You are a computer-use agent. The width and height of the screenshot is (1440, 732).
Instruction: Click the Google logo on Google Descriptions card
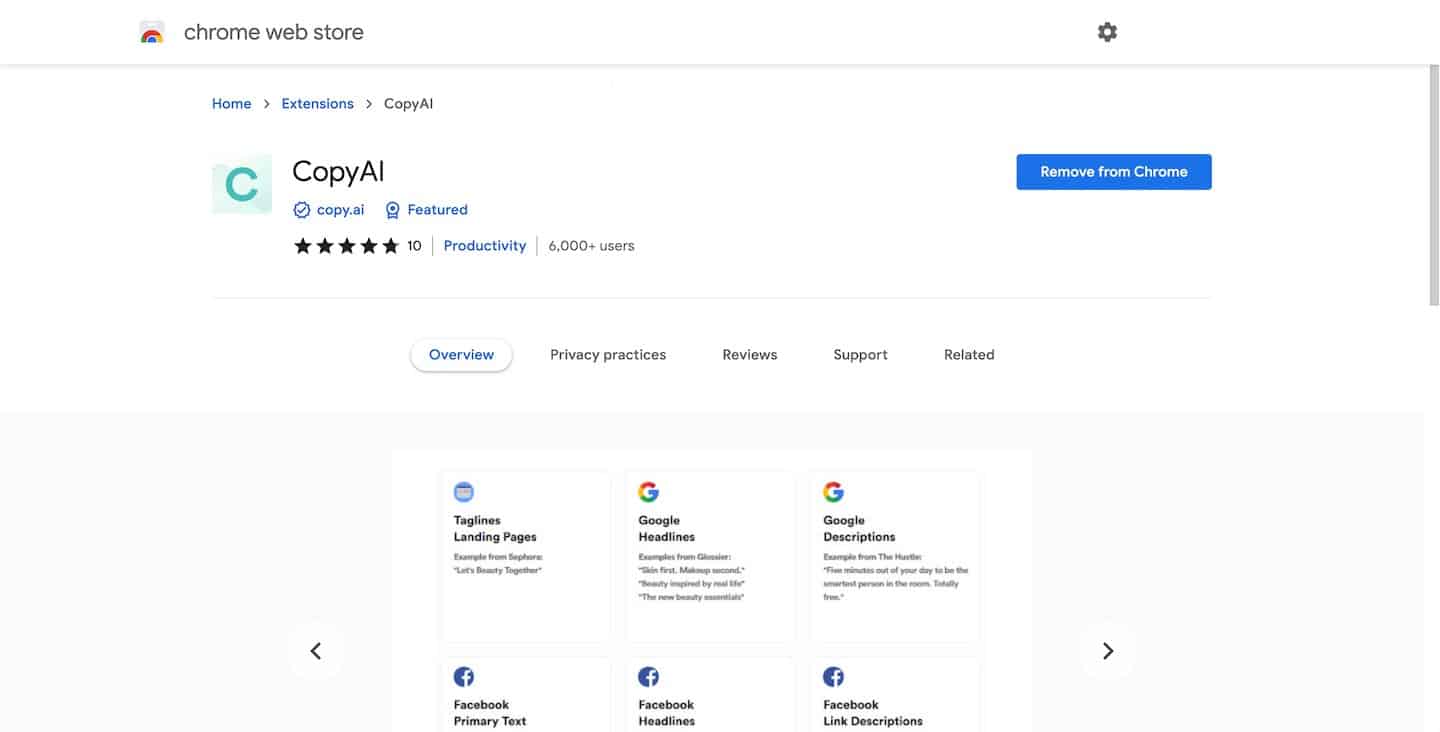click(833, 492)
